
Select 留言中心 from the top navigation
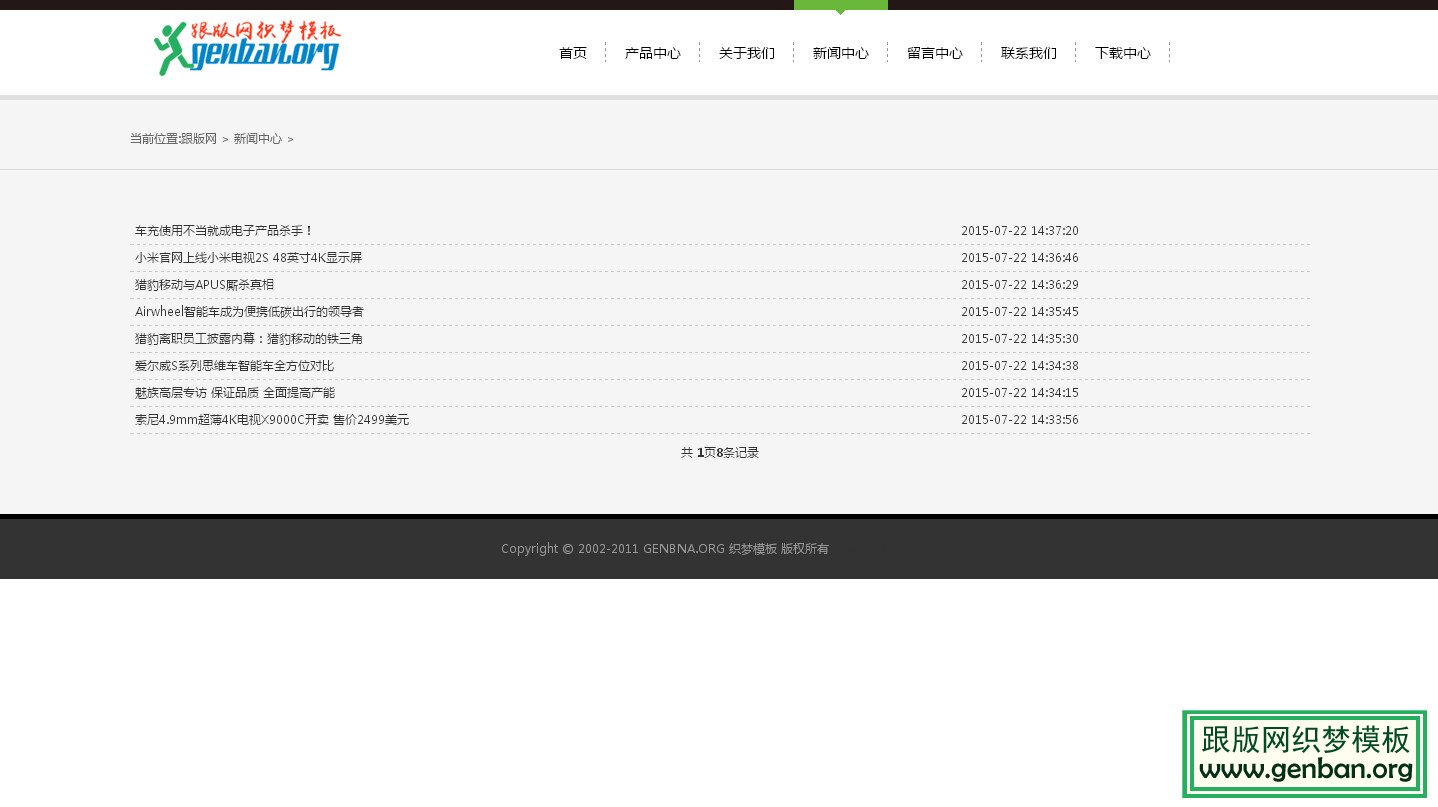(x=934, y=53)
